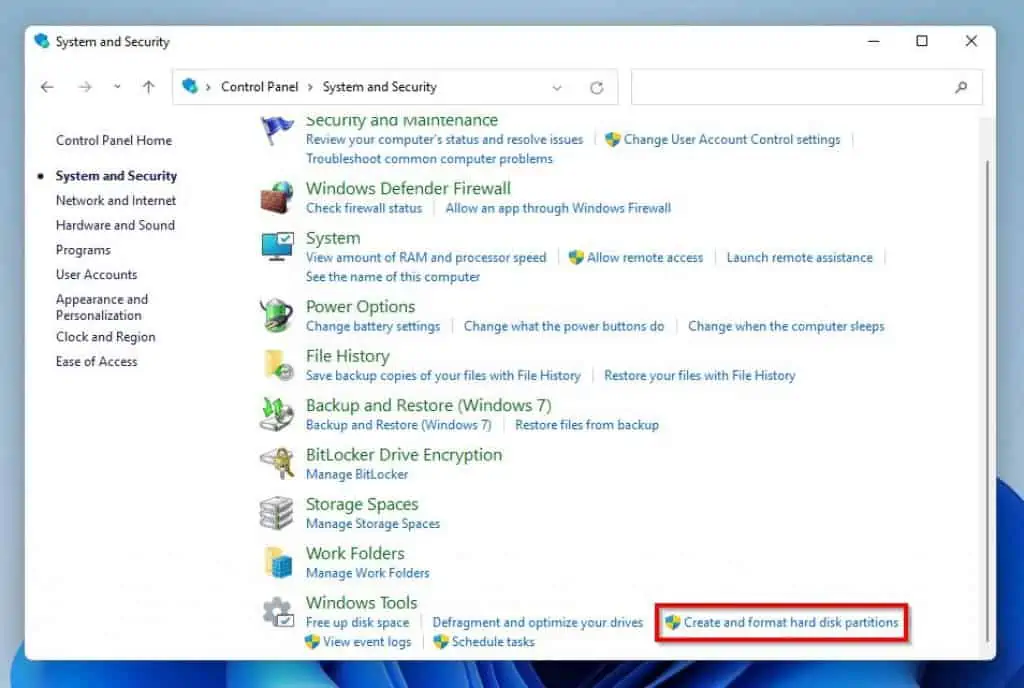Image resolution: width=1024 pixels, height=688 pixels.
Task: Open User Accounts category
Action: (96, 275)
